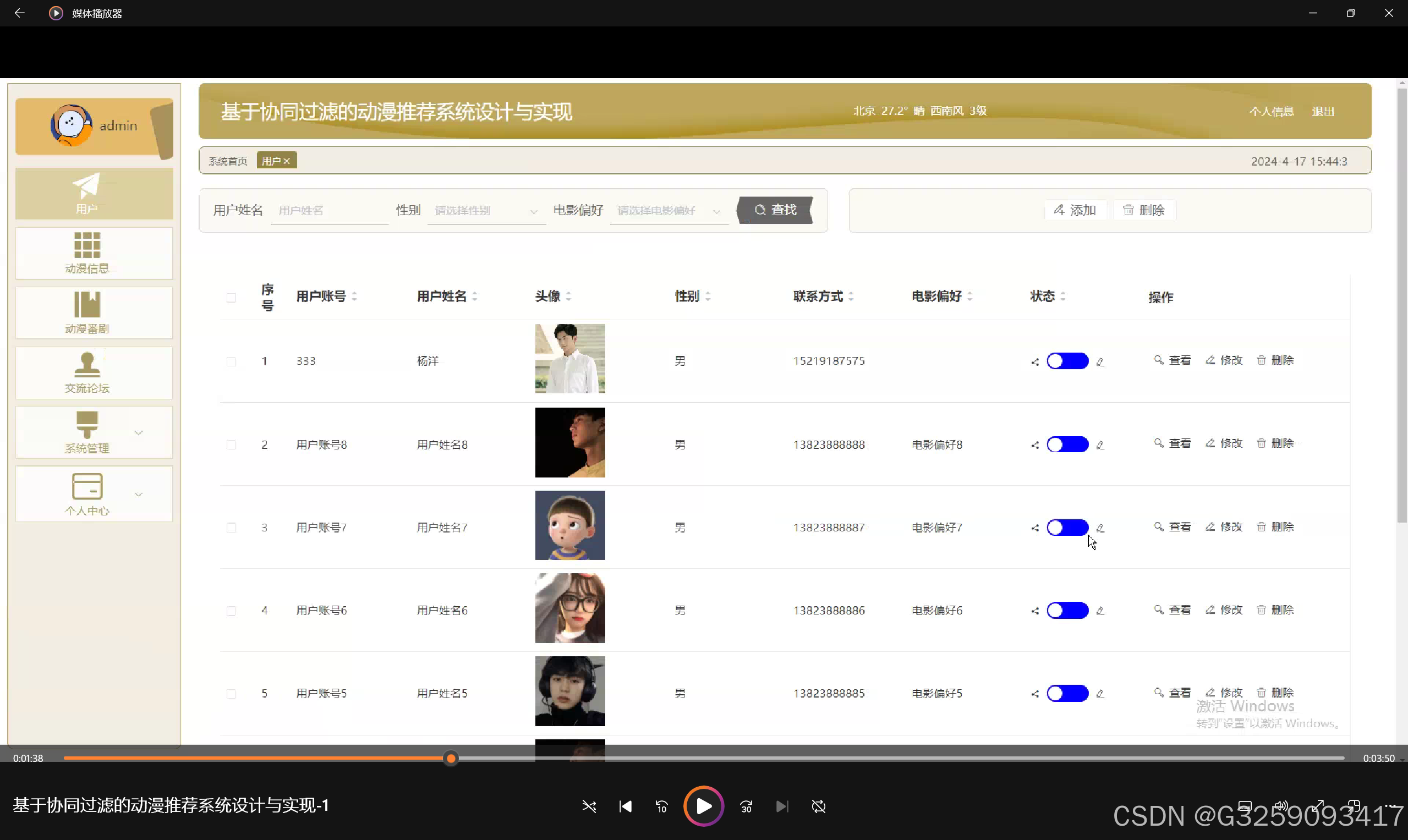The width and height of the screenshot is (1408, 840).
Task: Toggle status switch for 杨洋
Action: (x=1067, y=361)
